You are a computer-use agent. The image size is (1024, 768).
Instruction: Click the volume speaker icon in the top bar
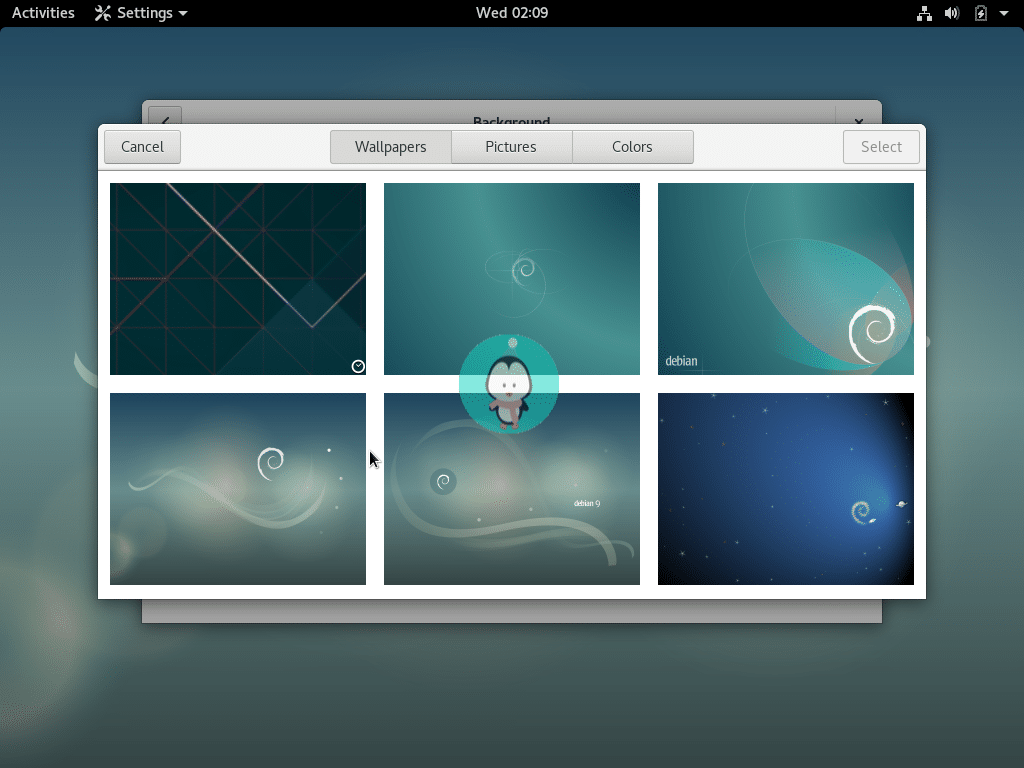click(952, 13)
